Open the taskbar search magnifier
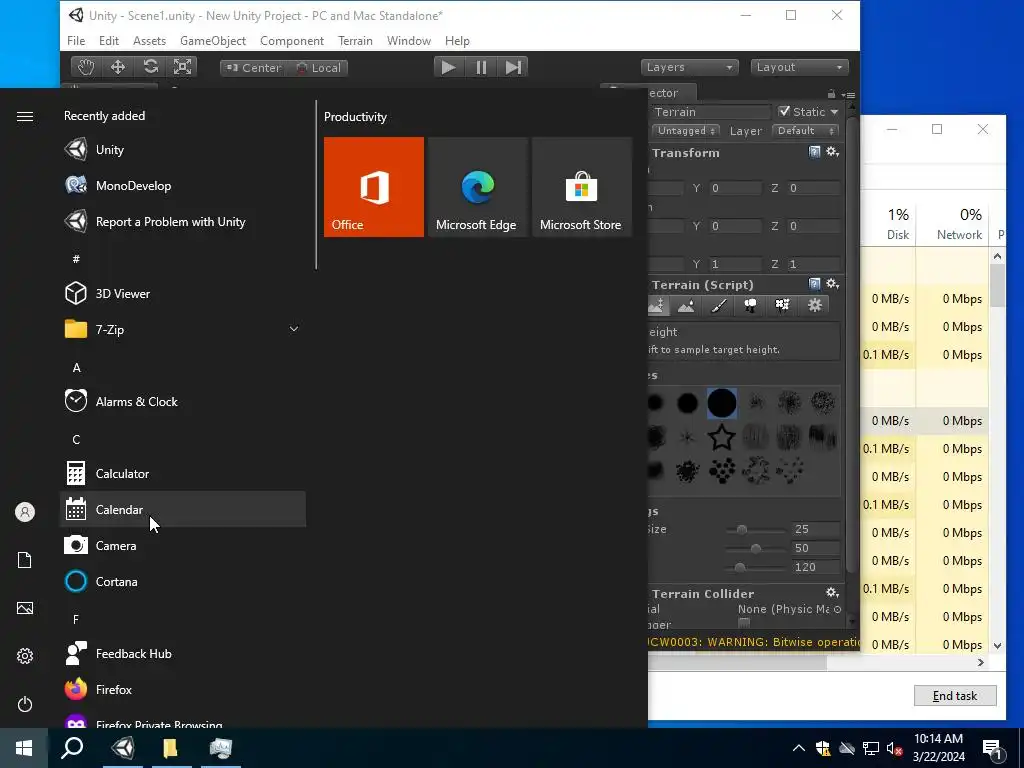Image resolution: width=1024 pixels, height=768 pixels. pos(72,748)
